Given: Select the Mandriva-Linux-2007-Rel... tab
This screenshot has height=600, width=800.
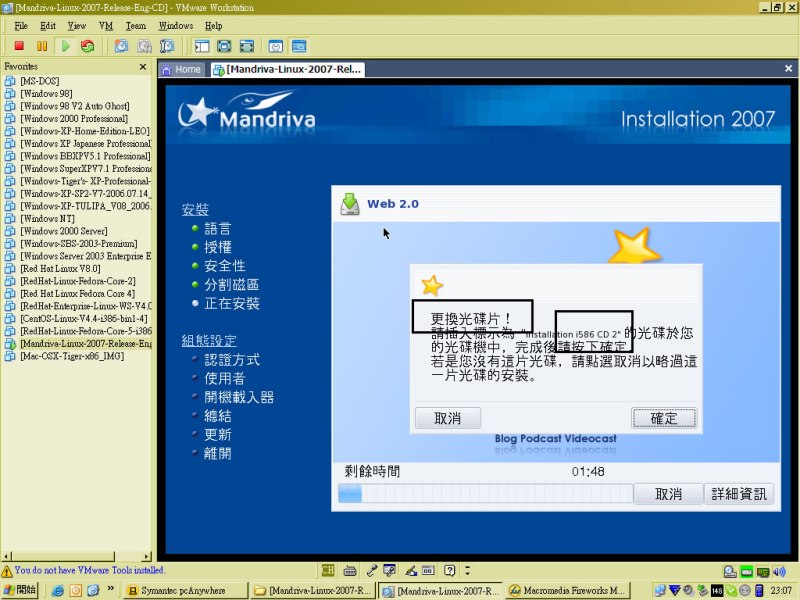Looking at the screenshot, I should 288,69.
